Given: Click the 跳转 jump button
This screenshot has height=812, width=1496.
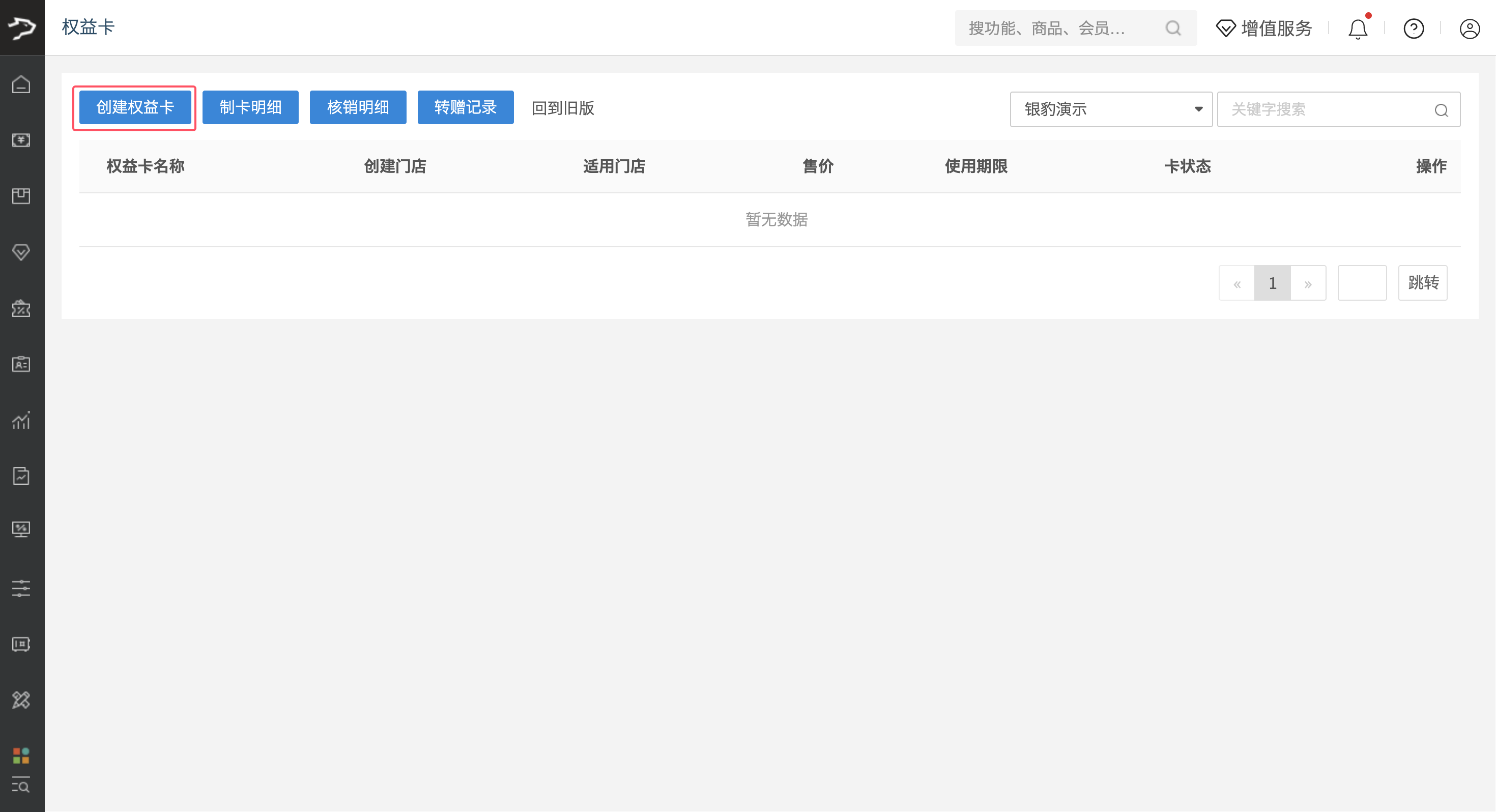Looking at the screenshot, I should point(1423,283).
